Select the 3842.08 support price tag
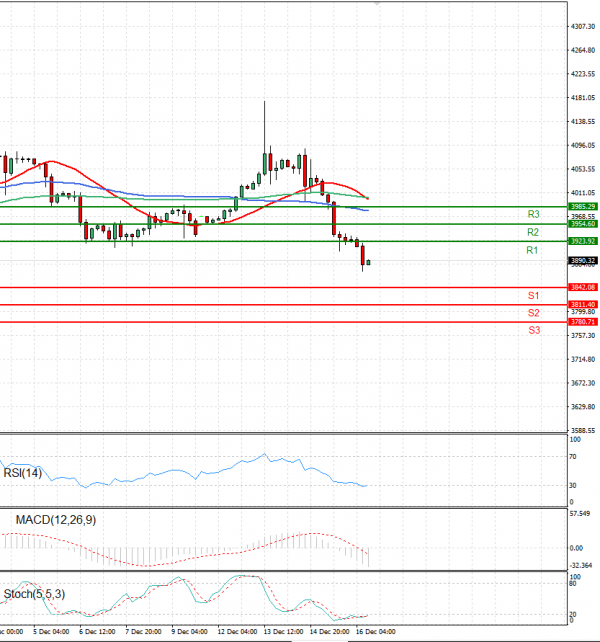 click(x=583, y=287)
